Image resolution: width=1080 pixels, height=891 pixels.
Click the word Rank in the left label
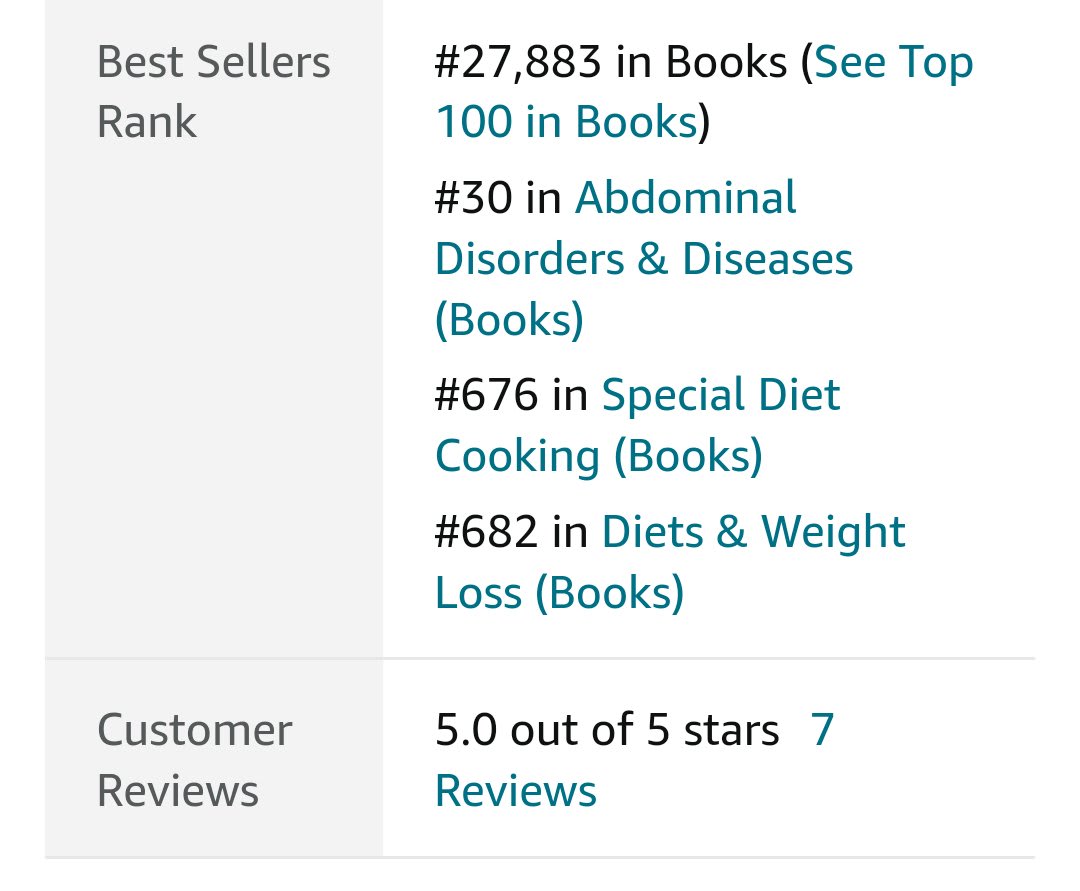click(147, 123)
